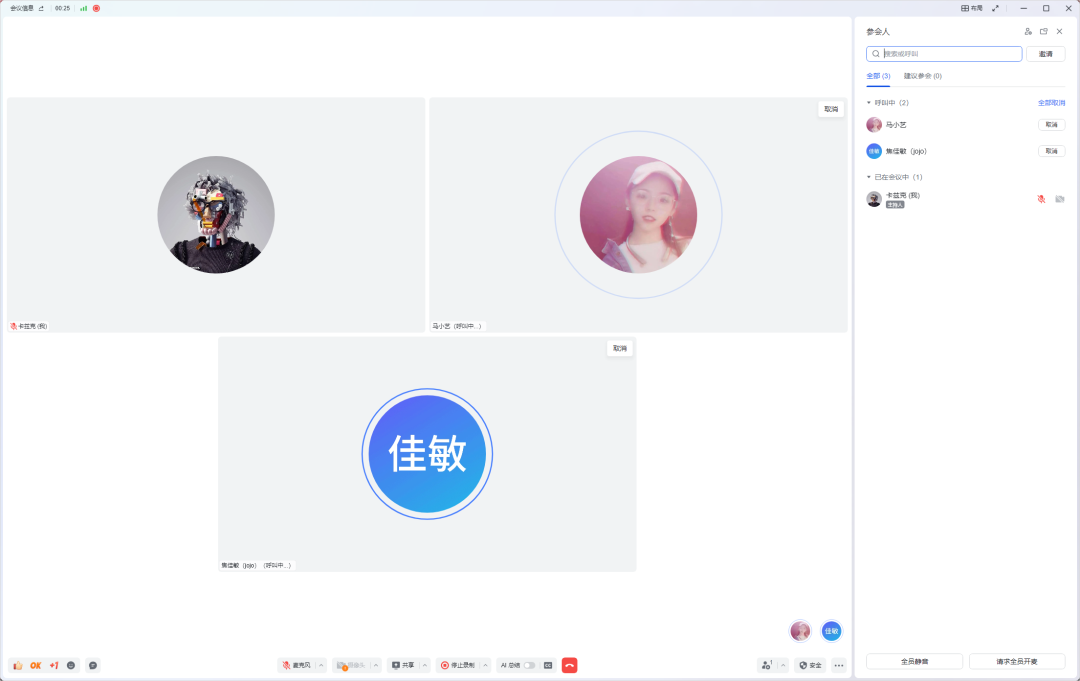This screenshot has width=1080, height=681.
Task: Cancel the call to 马小艺 with 取消
Action: click(1051, 124)
